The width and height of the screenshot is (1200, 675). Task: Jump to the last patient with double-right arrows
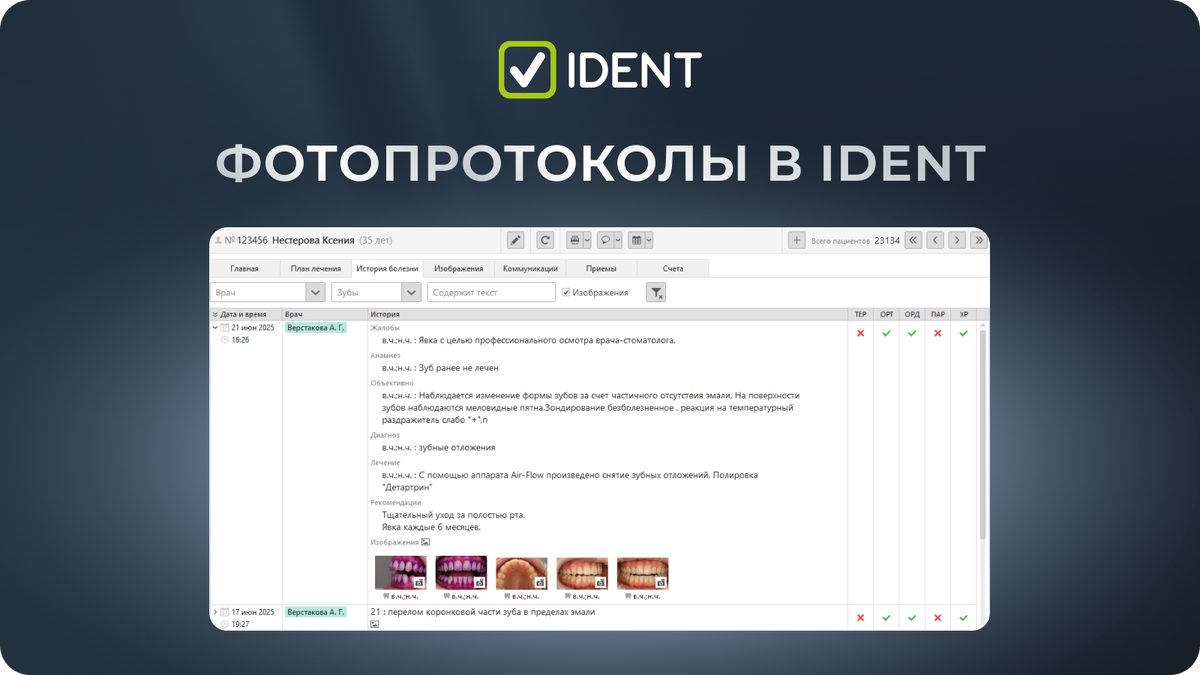pos(979,240)
